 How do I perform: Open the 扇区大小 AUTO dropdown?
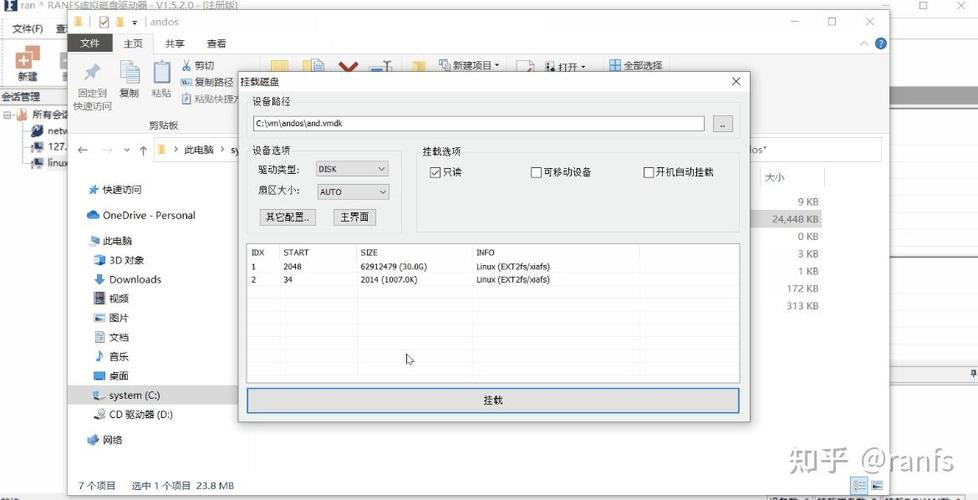coord(352,192)
